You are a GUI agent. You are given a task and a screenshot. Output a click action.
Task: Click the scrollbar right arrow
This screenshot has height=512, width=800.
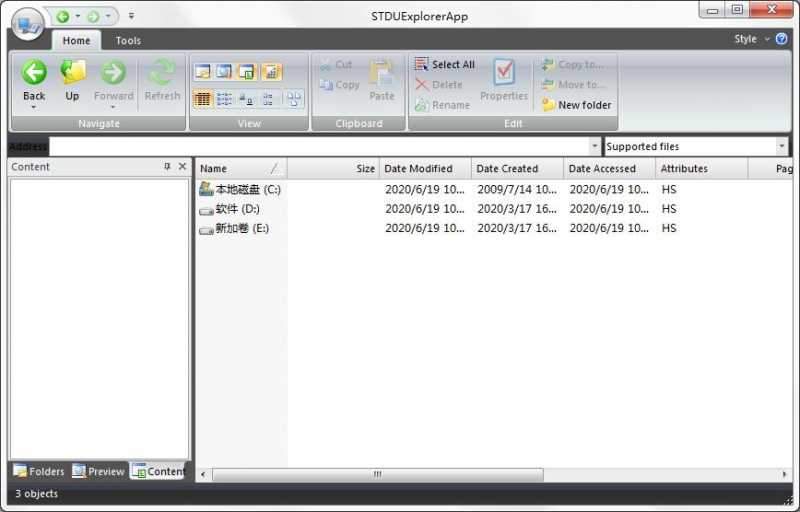pyautogui.click(x=784, y=475)
